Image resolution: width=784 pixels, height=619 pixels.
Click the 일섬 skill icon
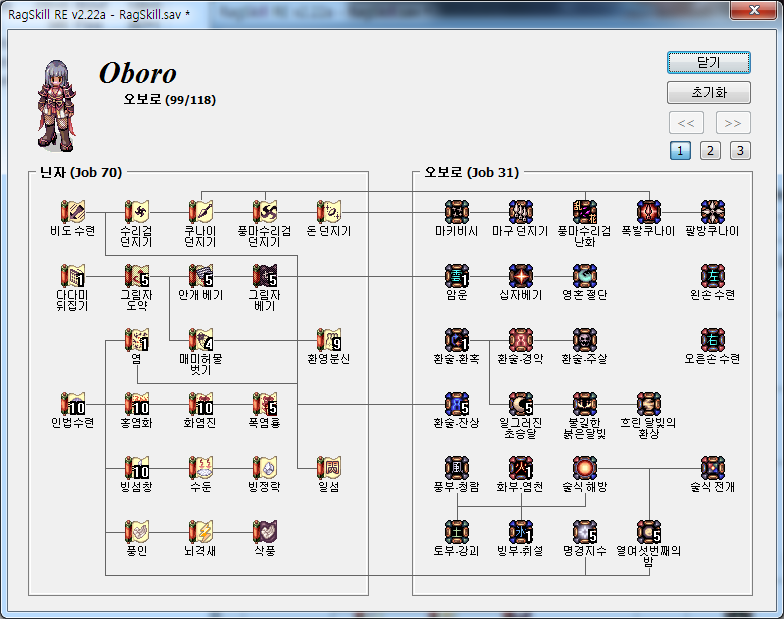[329, 467]
